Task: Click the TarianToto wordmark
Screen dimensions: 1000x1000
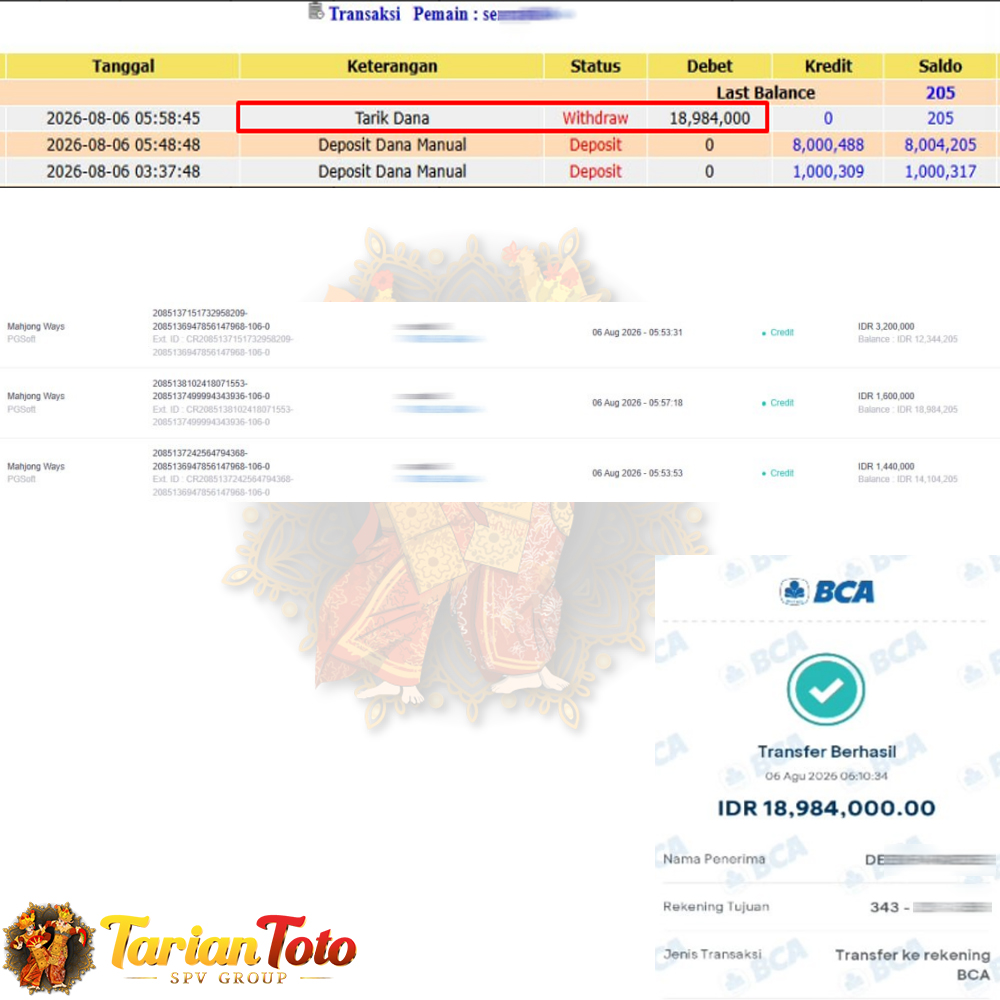Action: [x=228, y=942]
